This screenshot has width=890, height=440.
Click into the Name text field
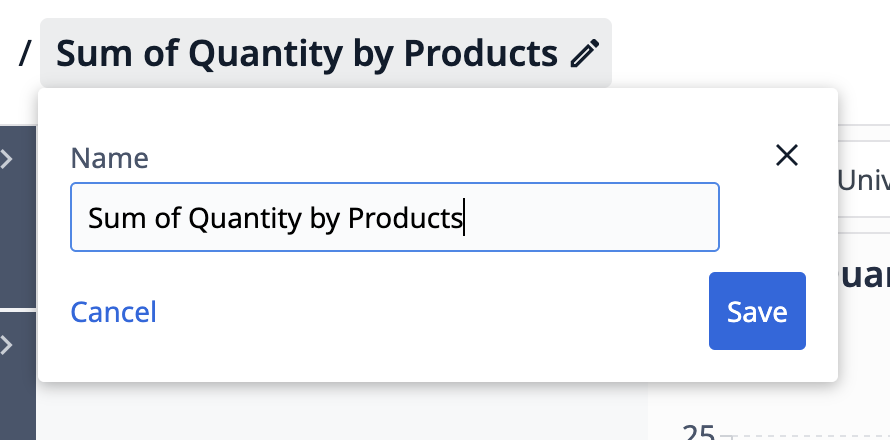[395, 217]
